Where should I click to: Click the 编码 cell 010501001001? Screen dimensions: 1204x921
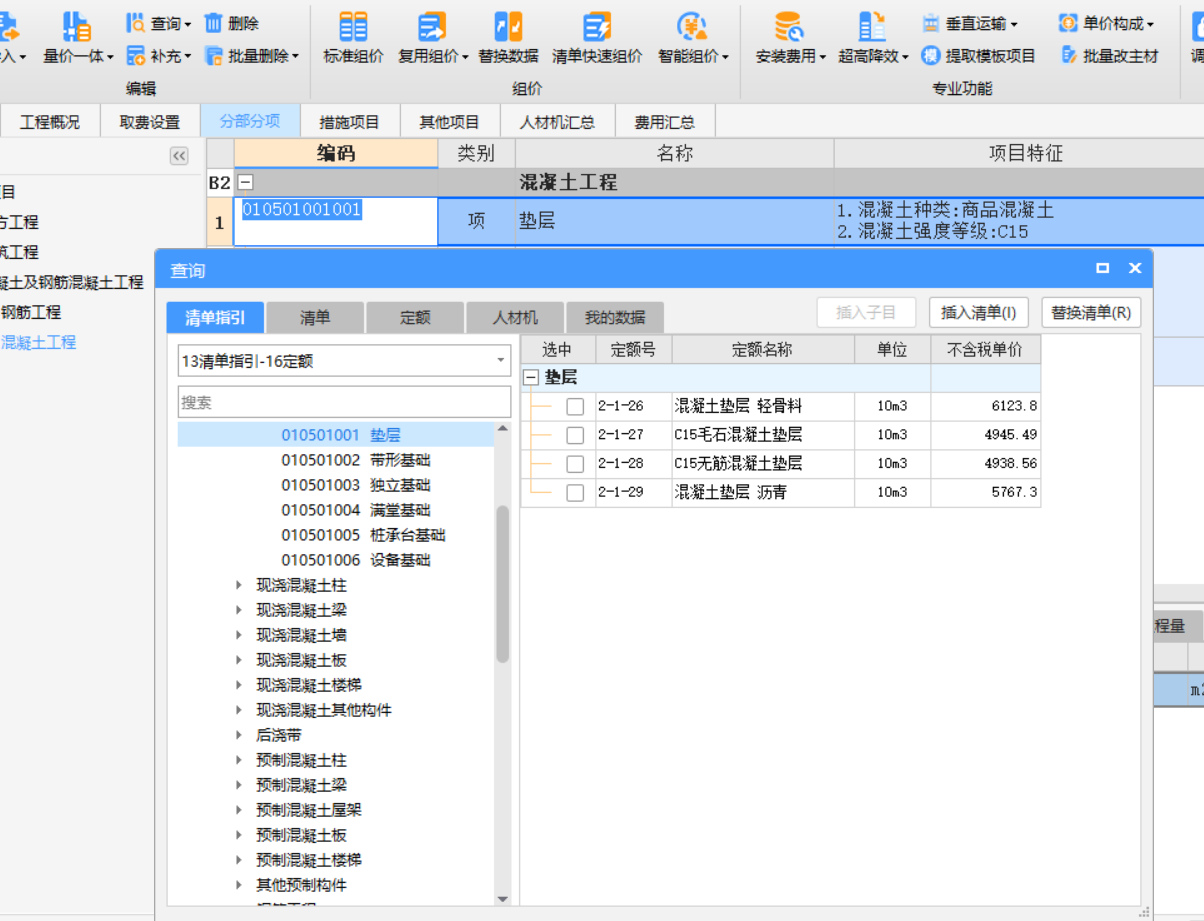336,221
